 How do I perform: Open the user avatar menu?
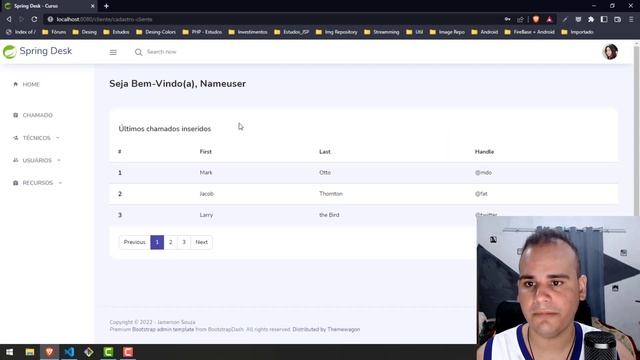(x=610, y=52)
